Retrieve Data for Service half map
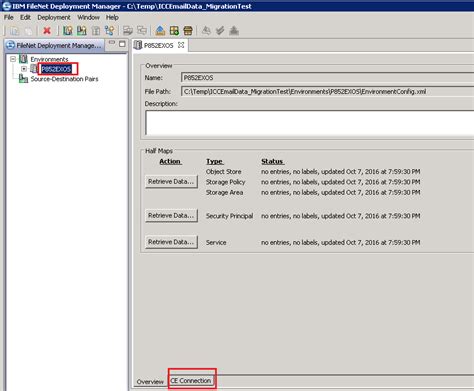Viewport: 474px width, 391px height. pyautogui.click(x=171, y=242)
